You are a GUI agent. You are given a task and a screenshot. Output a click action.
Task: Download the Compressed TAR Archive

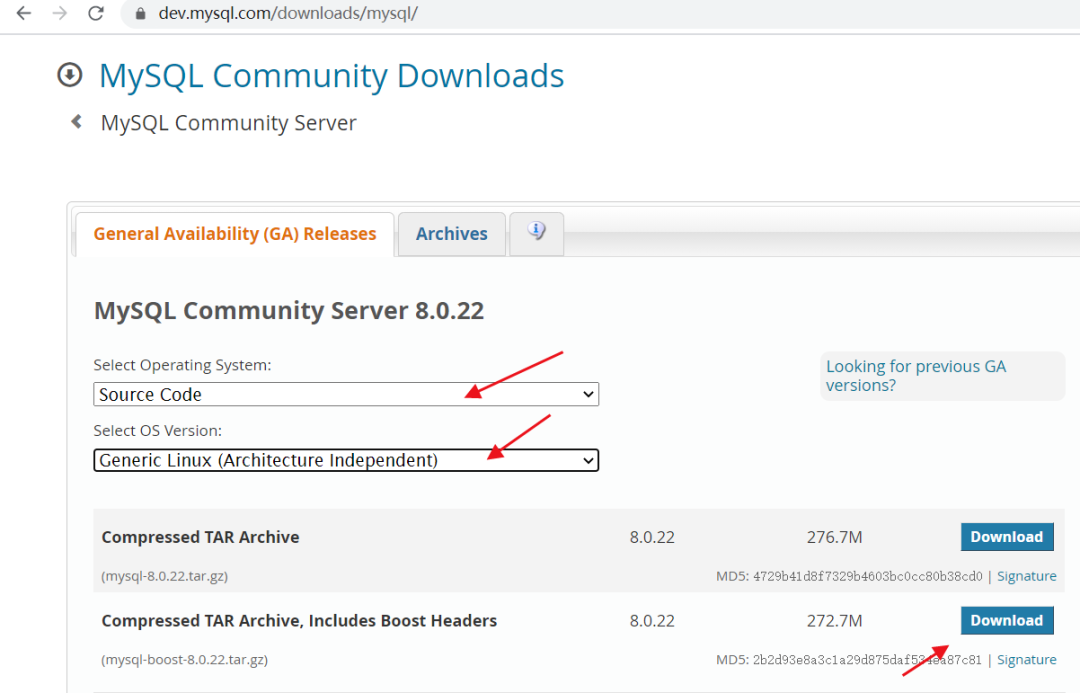tap(1007, 536)
